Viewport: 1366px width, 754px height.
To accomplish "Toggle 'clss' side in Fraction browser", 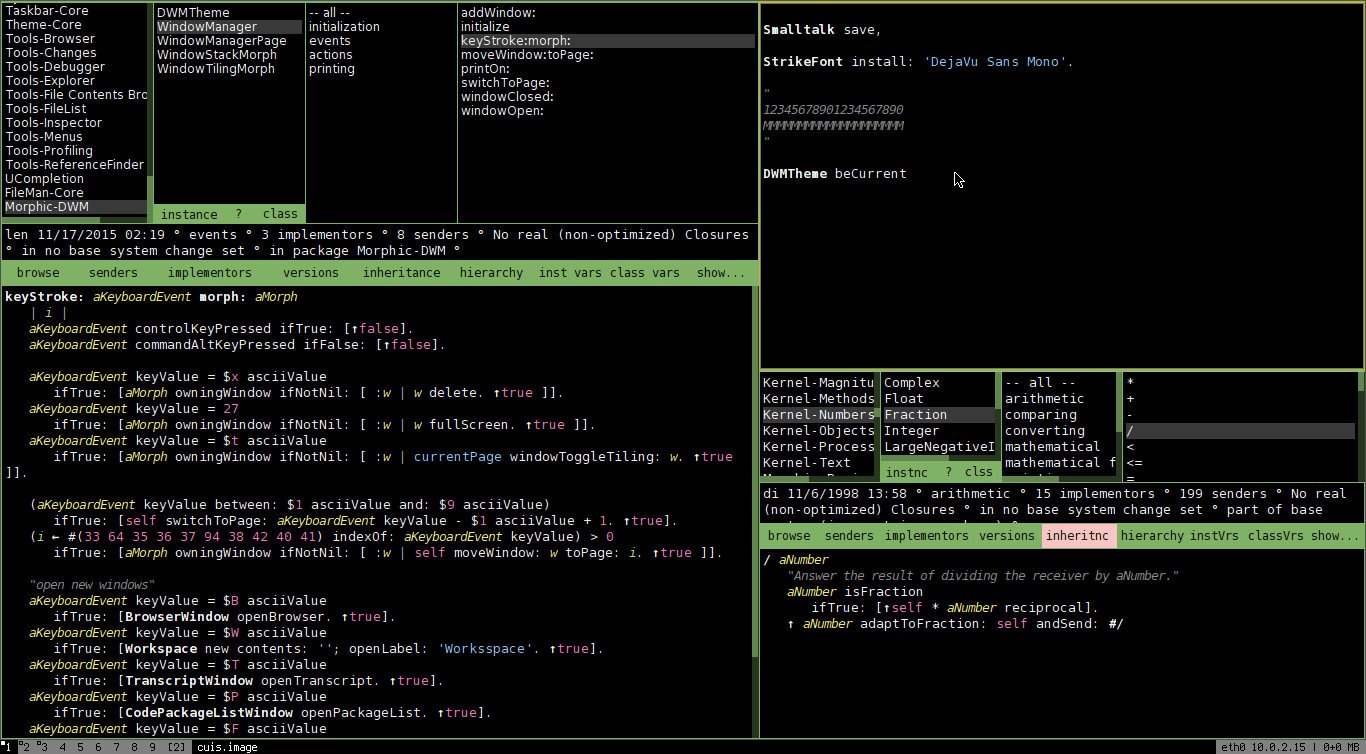I will pos(978,472).
